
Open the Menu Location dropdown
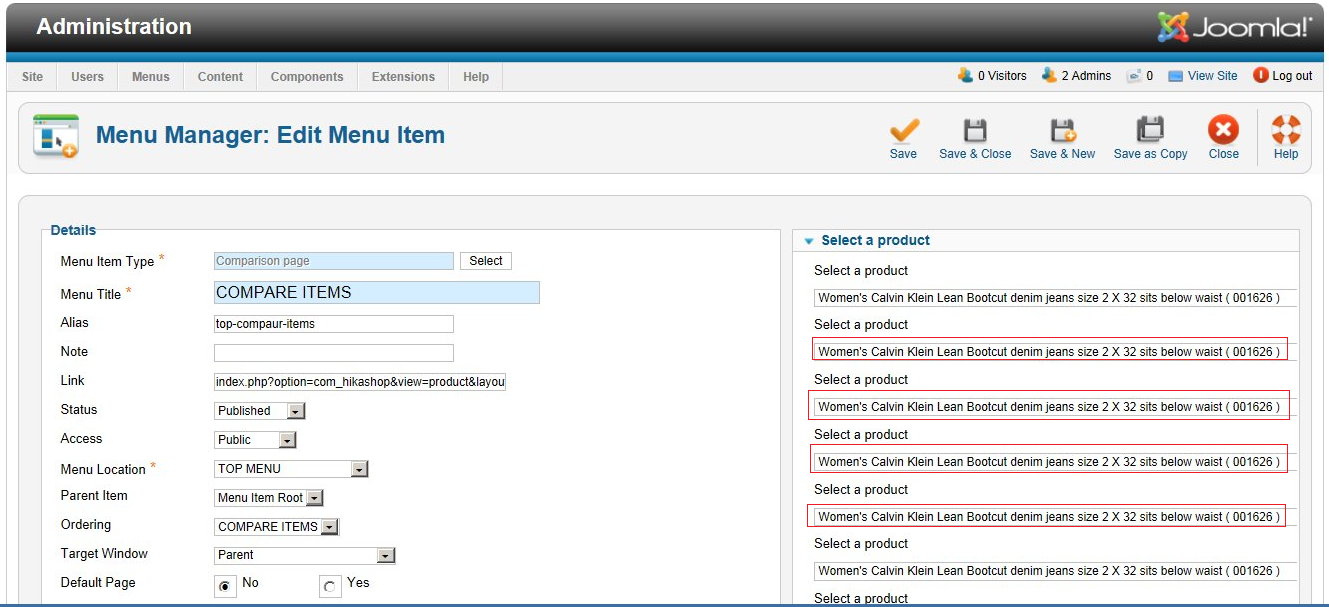point(360,469)
